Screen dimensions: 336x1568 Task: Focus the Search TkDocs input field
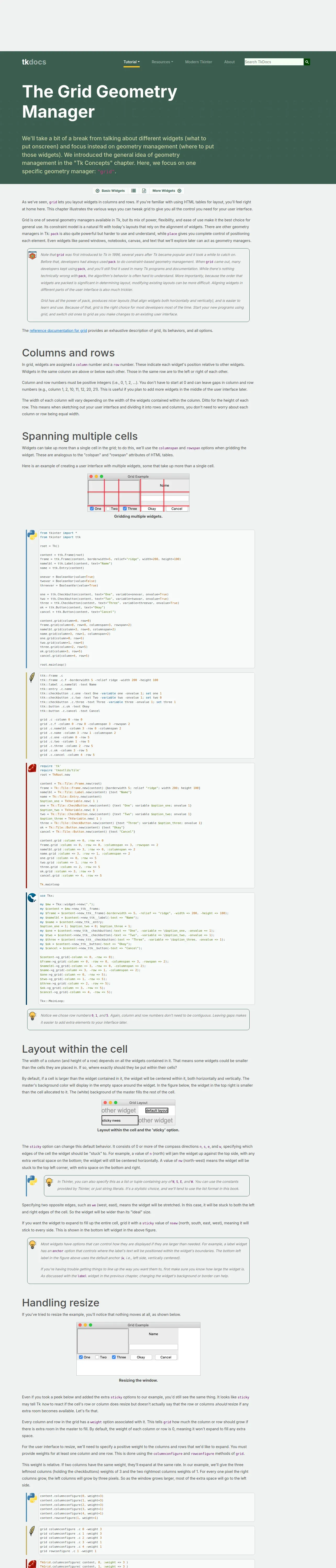point(273,62)
